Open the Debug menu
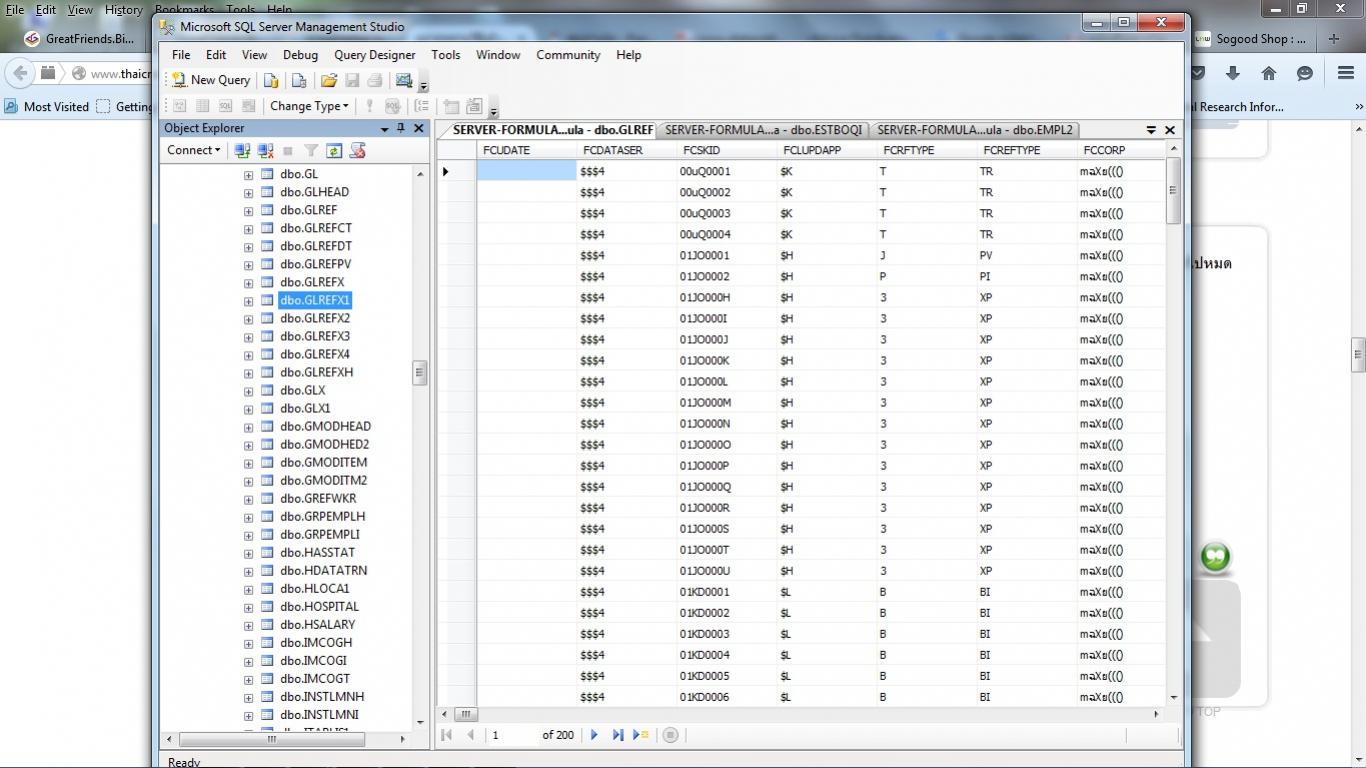Viewport: 1366px width, 768px height. (x=300, y=55)
